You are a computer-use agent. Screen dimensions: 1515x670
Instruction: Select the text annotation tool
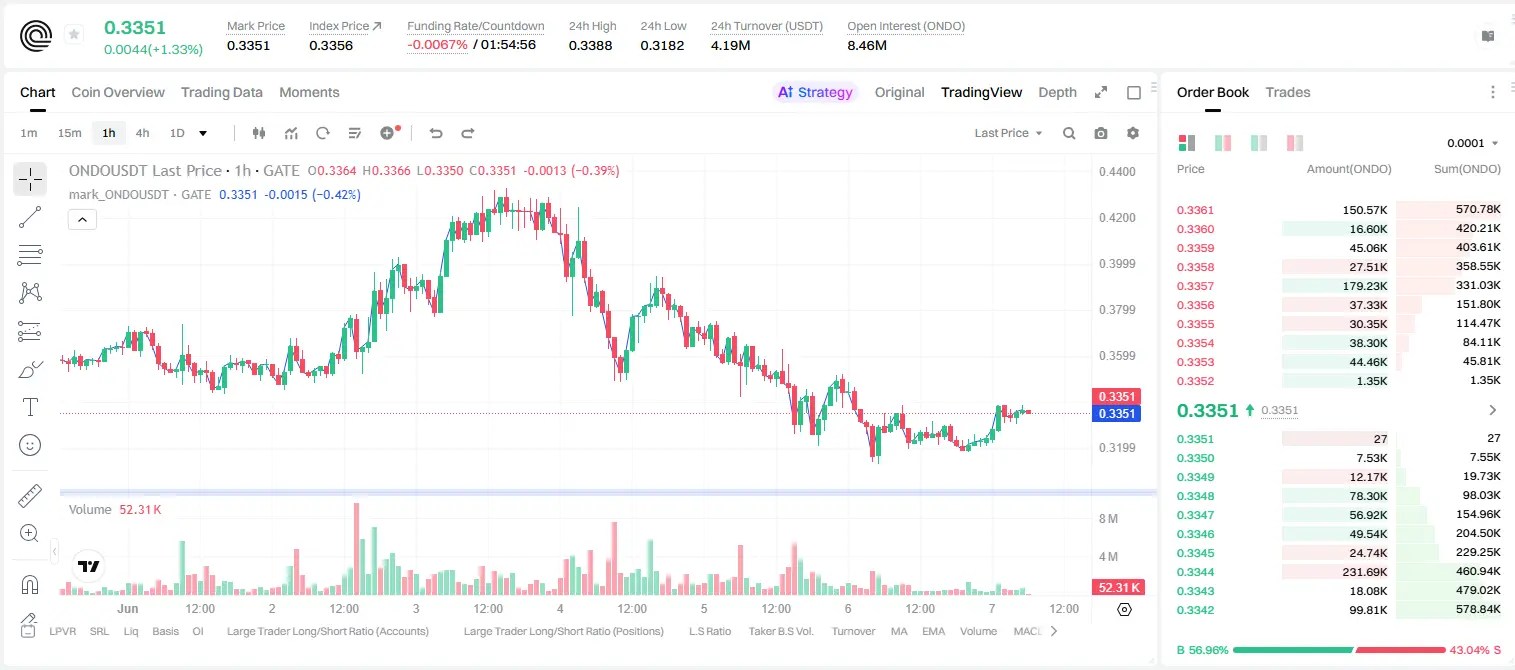[30, 407]
